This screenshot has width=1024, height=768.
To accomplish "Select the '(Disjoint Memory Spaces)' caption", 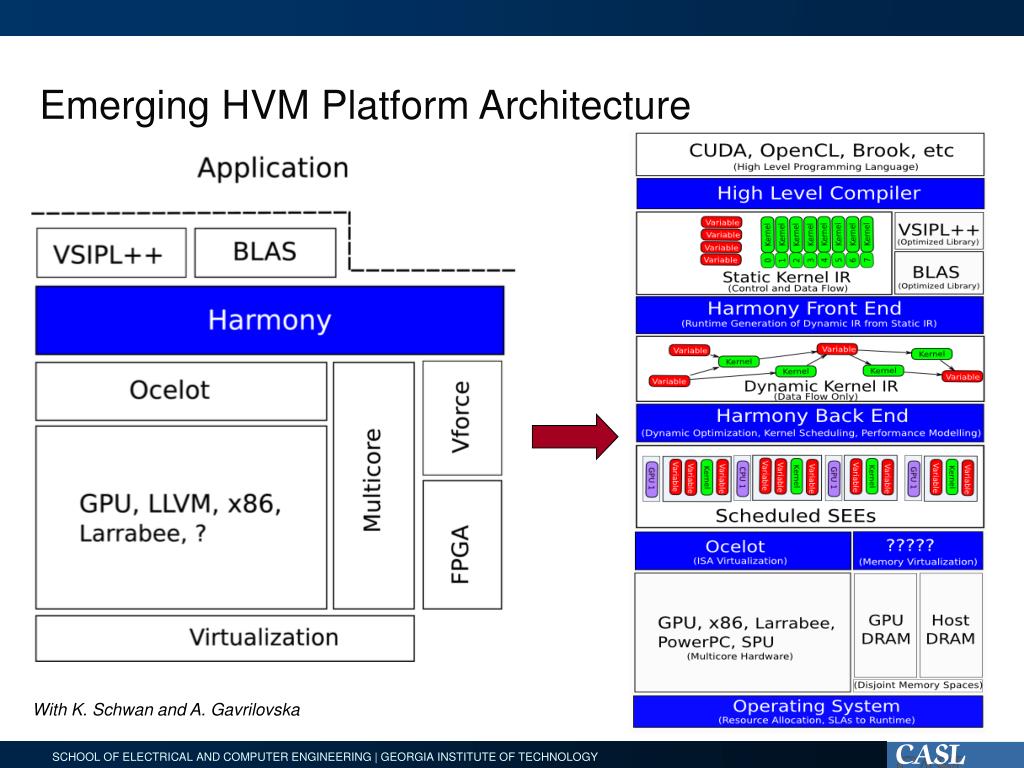I will [x=918, y=685].
